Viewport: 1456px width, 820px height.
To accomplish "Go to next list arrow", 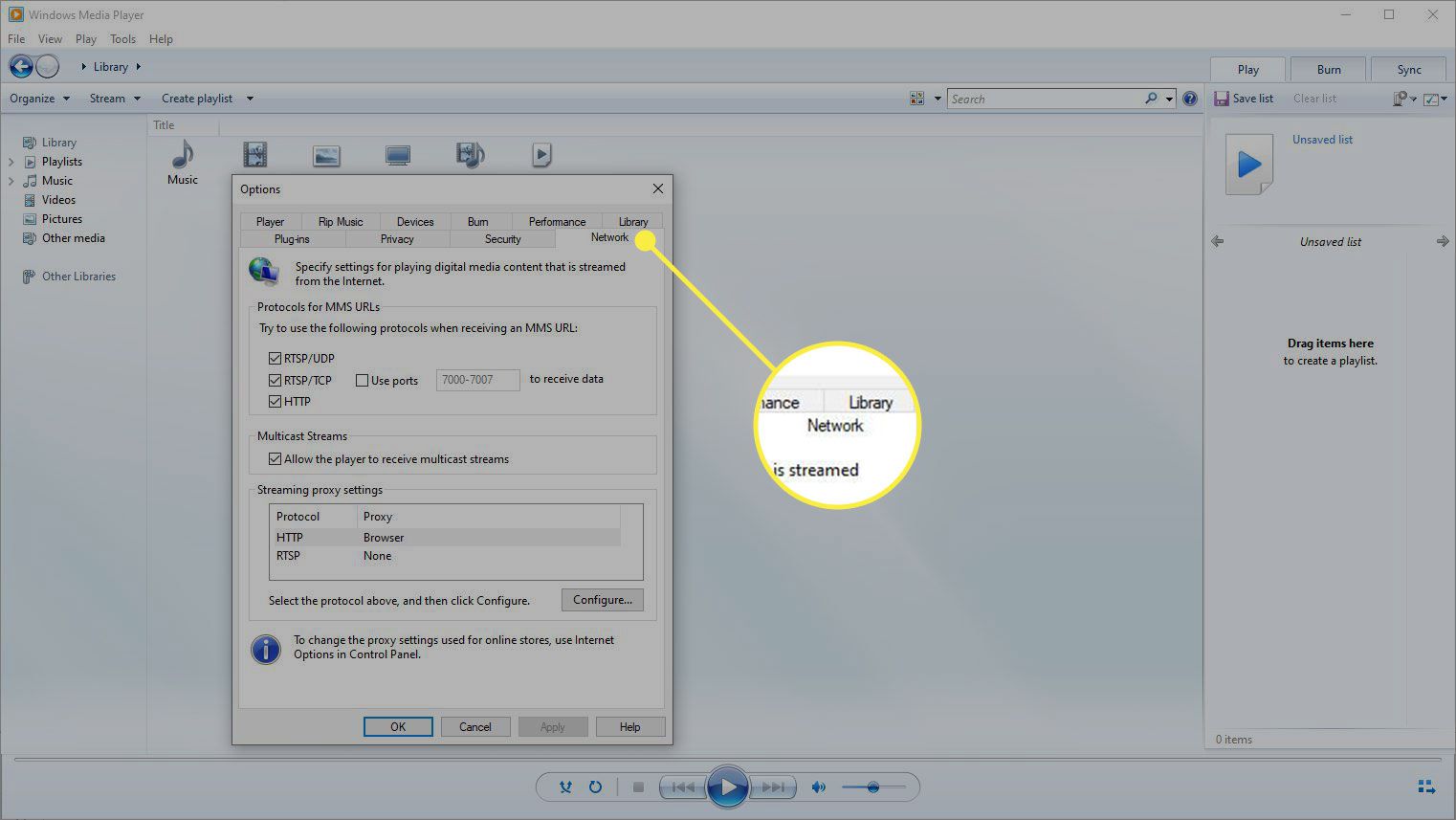I will tap(1443, 241).
